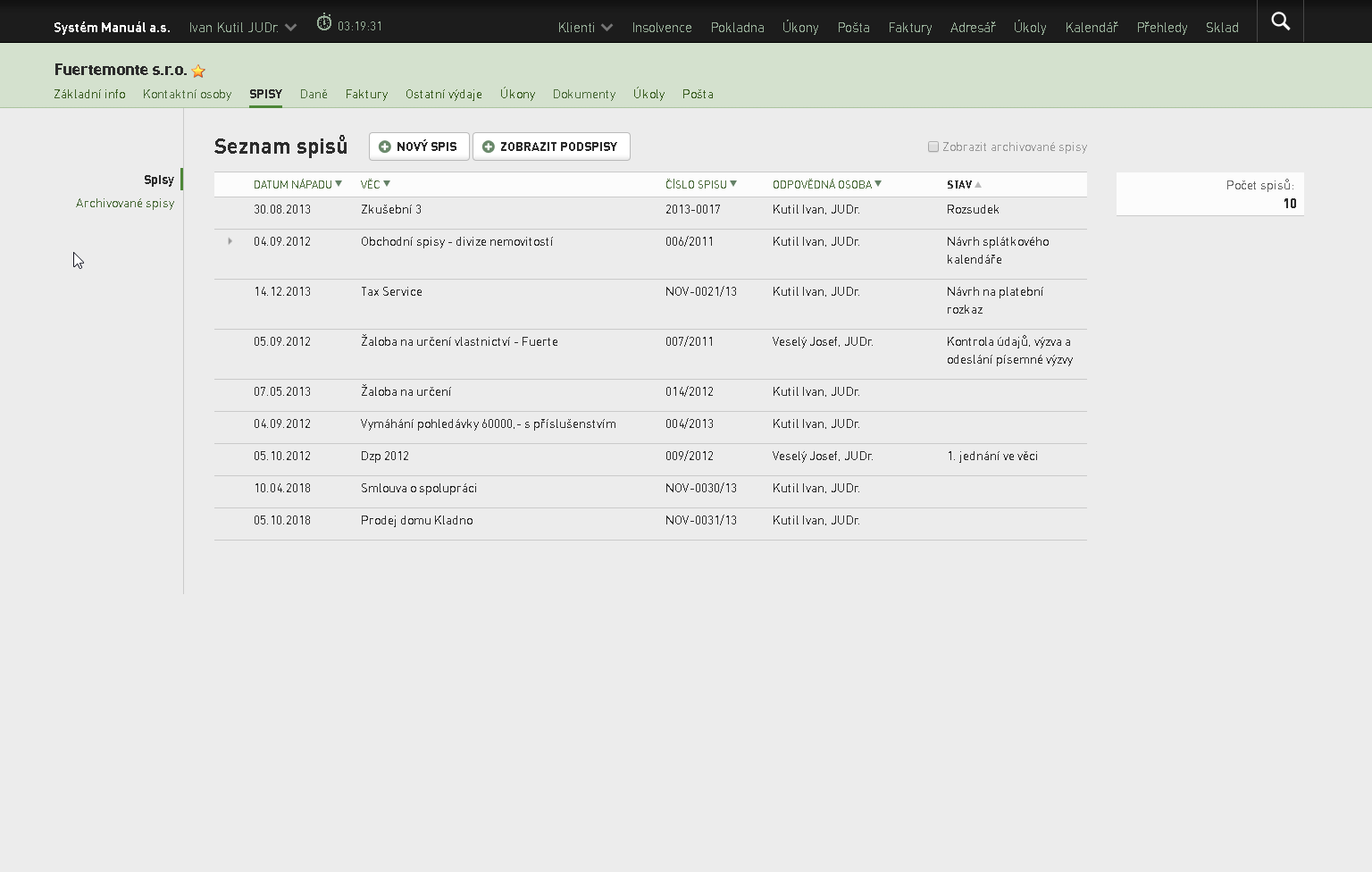Screen dimensions: 1372x872
Task: Sort by Datum nápadu arrow icon
Action: [x=339, y=184]
